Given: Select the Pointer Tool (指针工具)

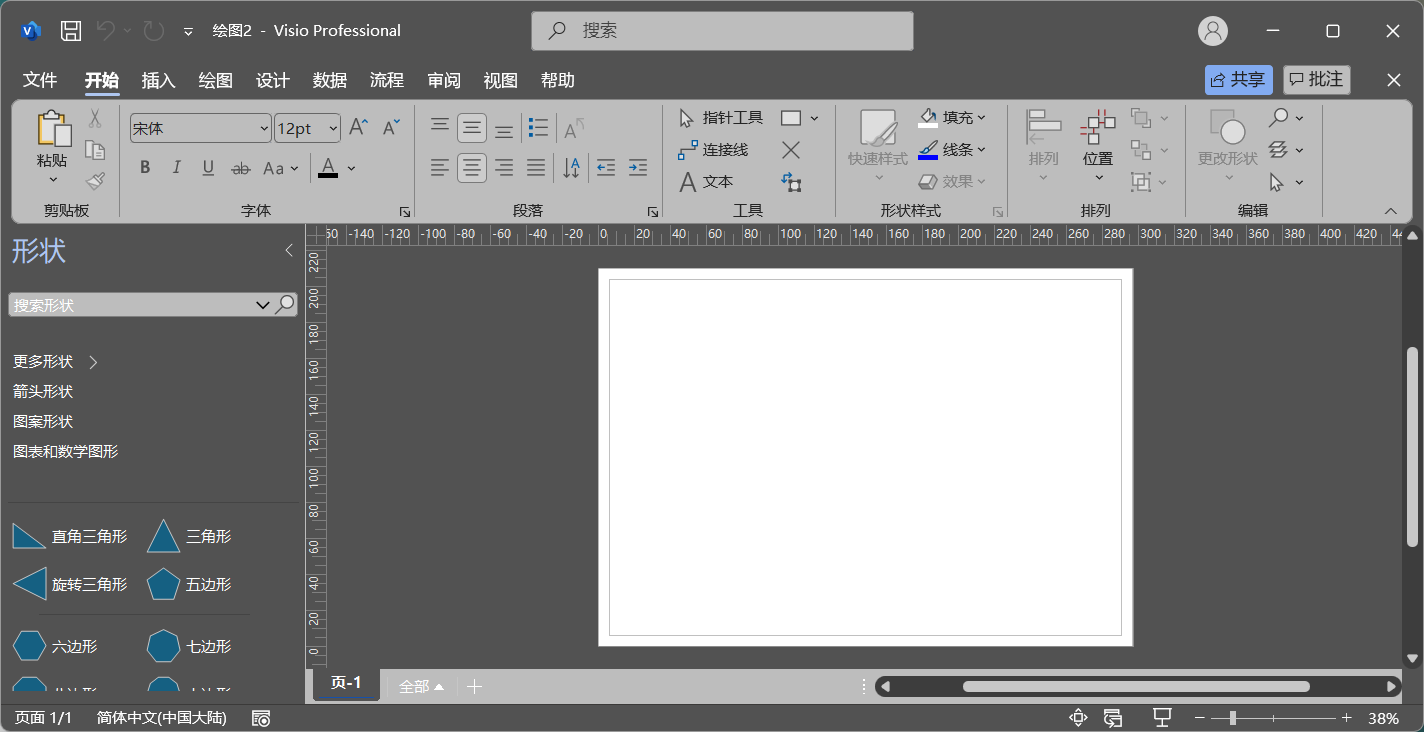Looking at the screenshot, I should 721,118.
